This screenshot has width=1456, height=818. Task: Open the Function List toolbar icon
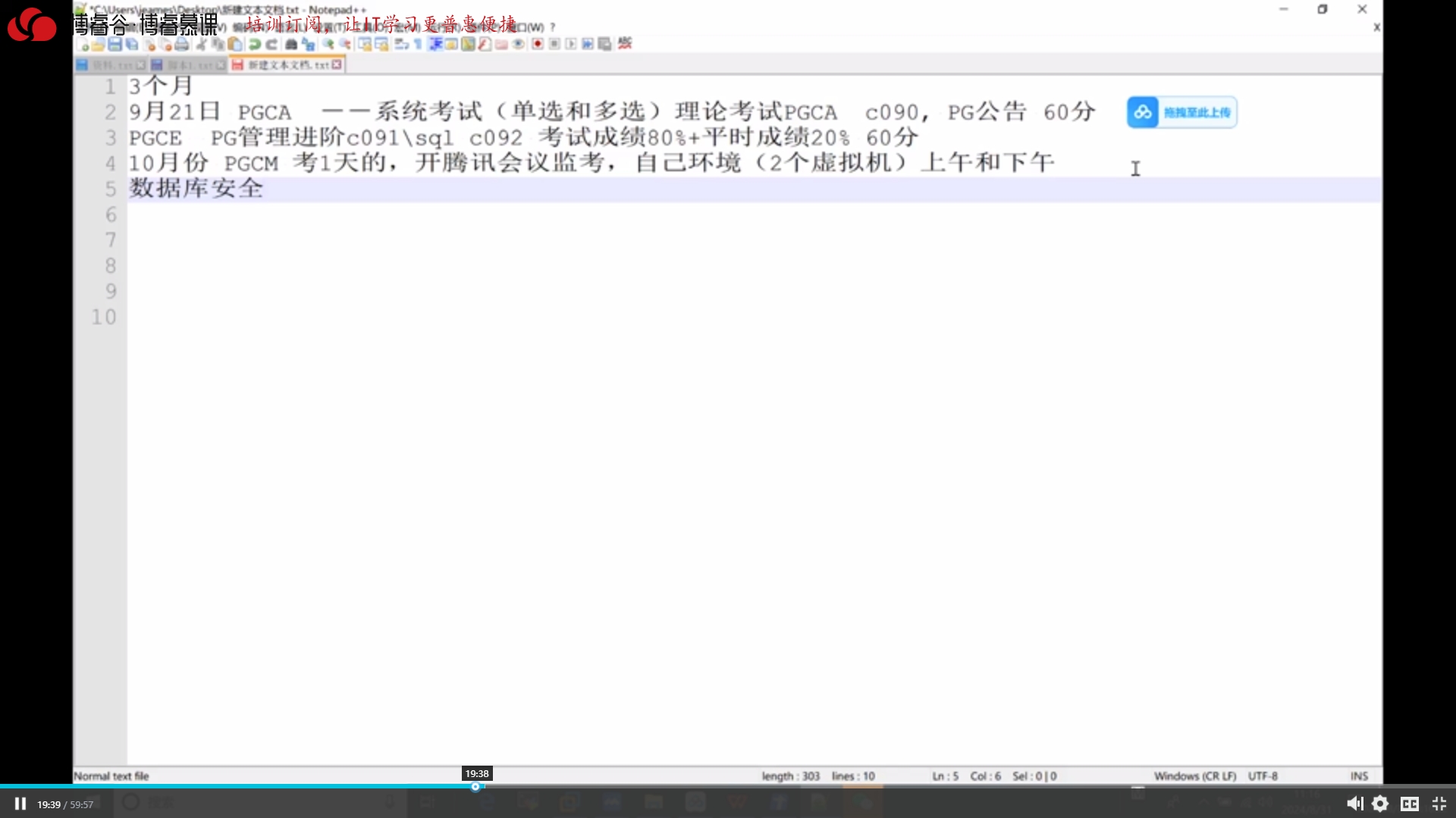coord(484,44)
